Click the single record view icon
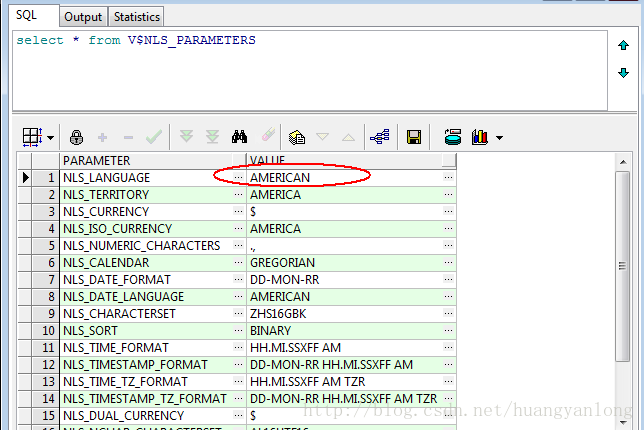The height and width of the screenshot is (430, 644). (297, 137)
